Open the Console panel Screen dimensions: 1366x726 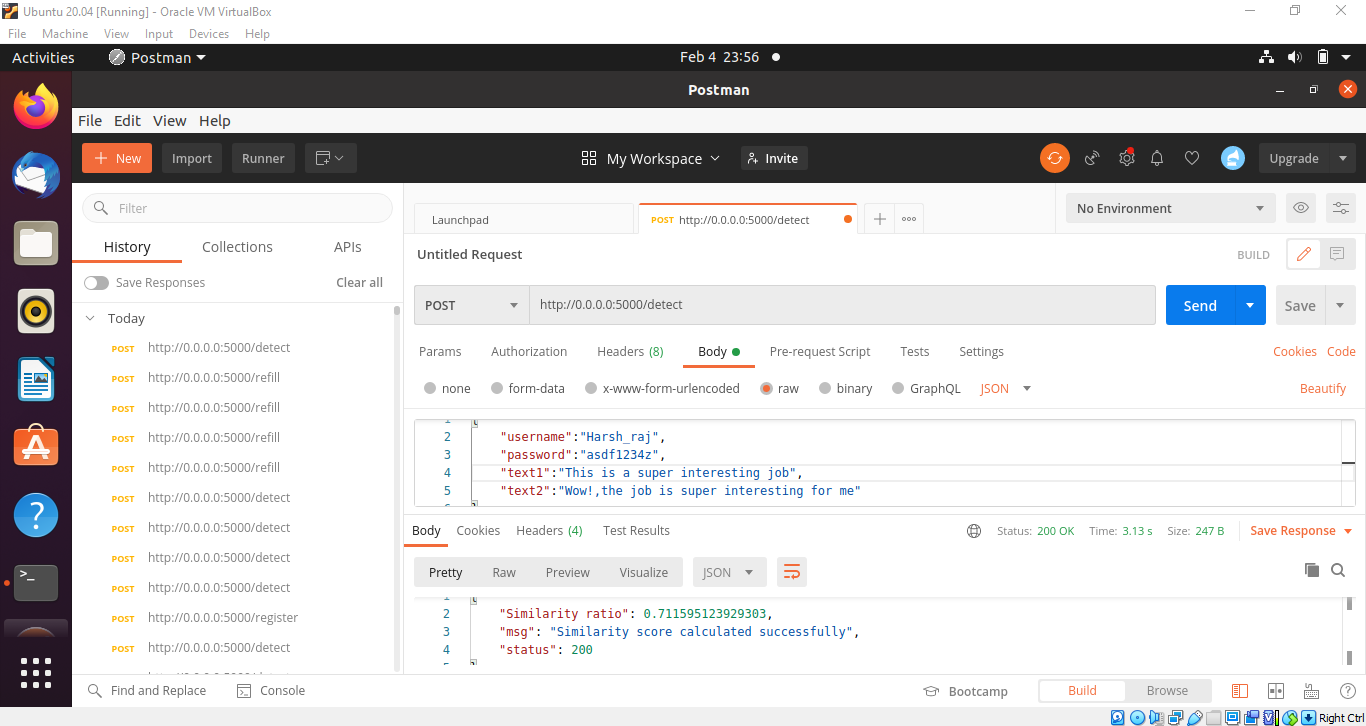click(270, 690)
